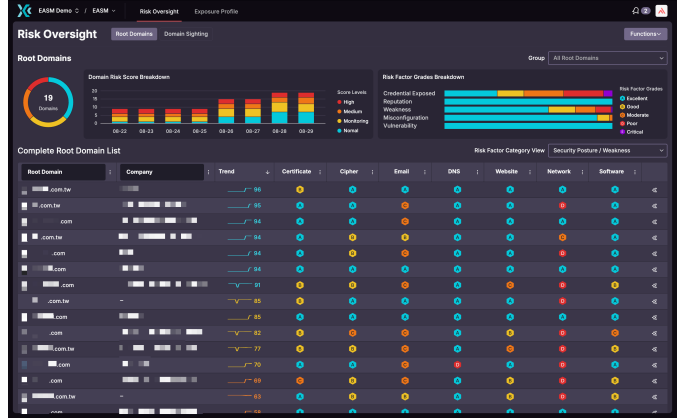The width and height of the screenshot is (685, 418).
Task: Click the double-chevron icon in first domain row
Action: point(655,189)
